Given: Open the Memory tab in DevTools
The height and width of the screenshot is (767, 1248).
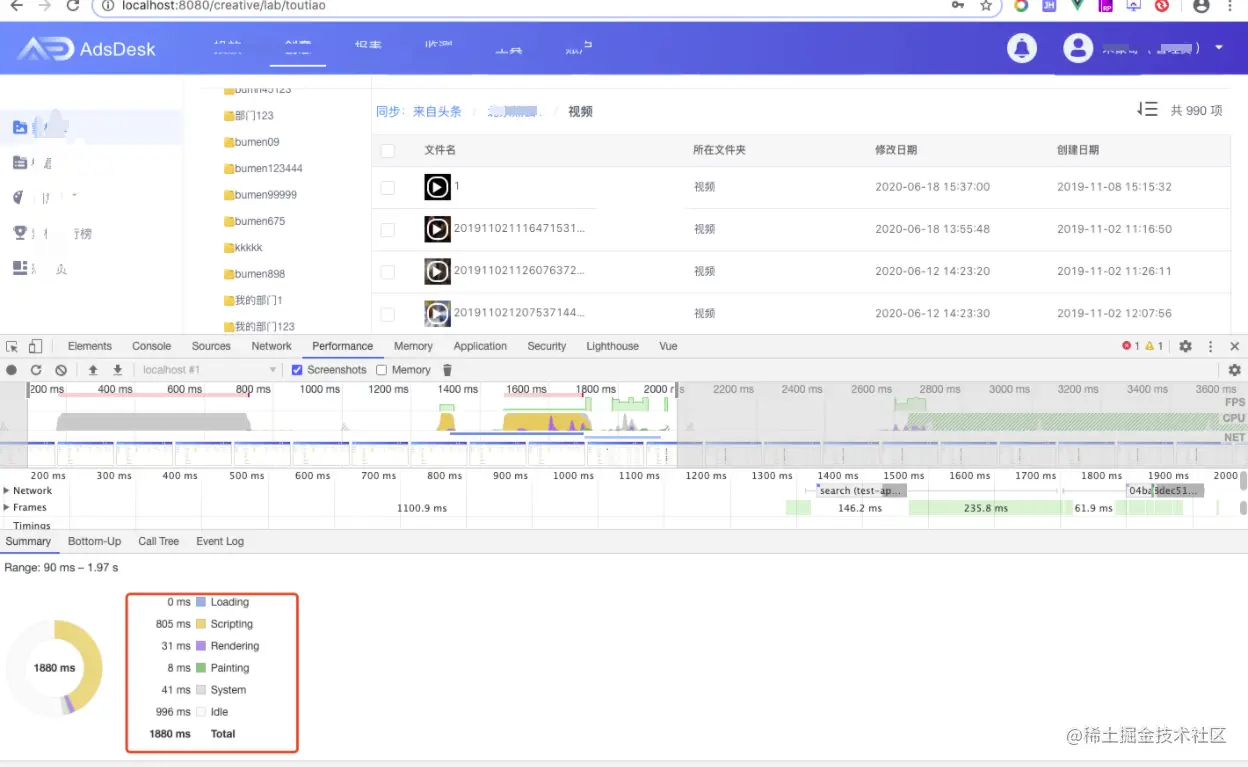Looking at the screenshot, I should click(413, 346).
